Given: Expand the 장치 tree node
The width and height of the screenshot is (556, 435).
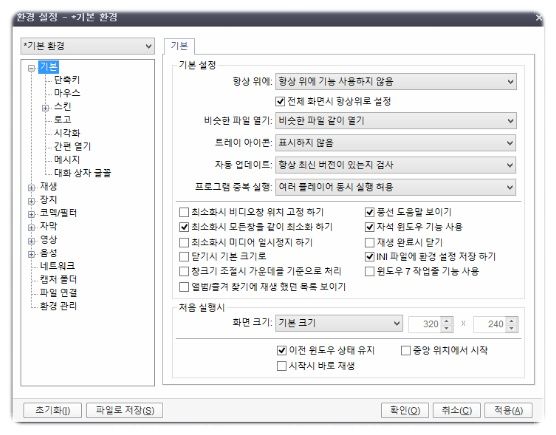Looking at the screenshot, I should point(32,201).
